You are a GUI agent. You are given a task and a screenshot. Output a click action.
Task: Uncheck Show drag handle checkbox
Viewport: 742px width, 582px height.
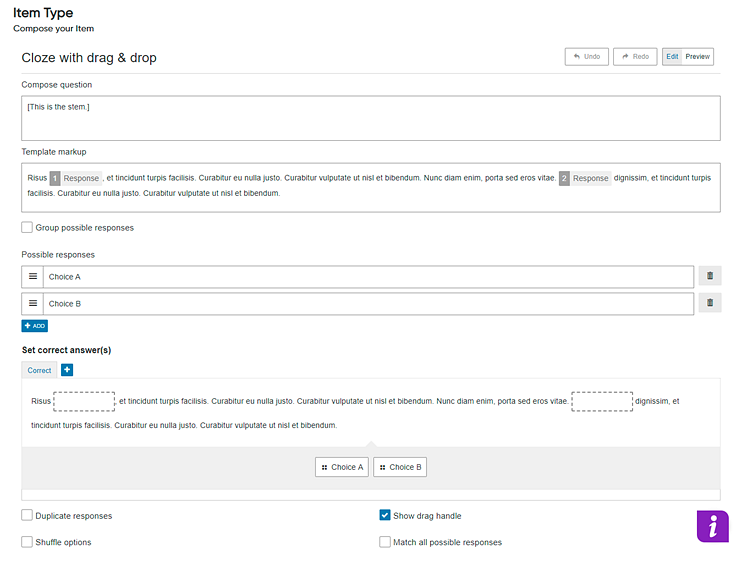pos(385,515)
